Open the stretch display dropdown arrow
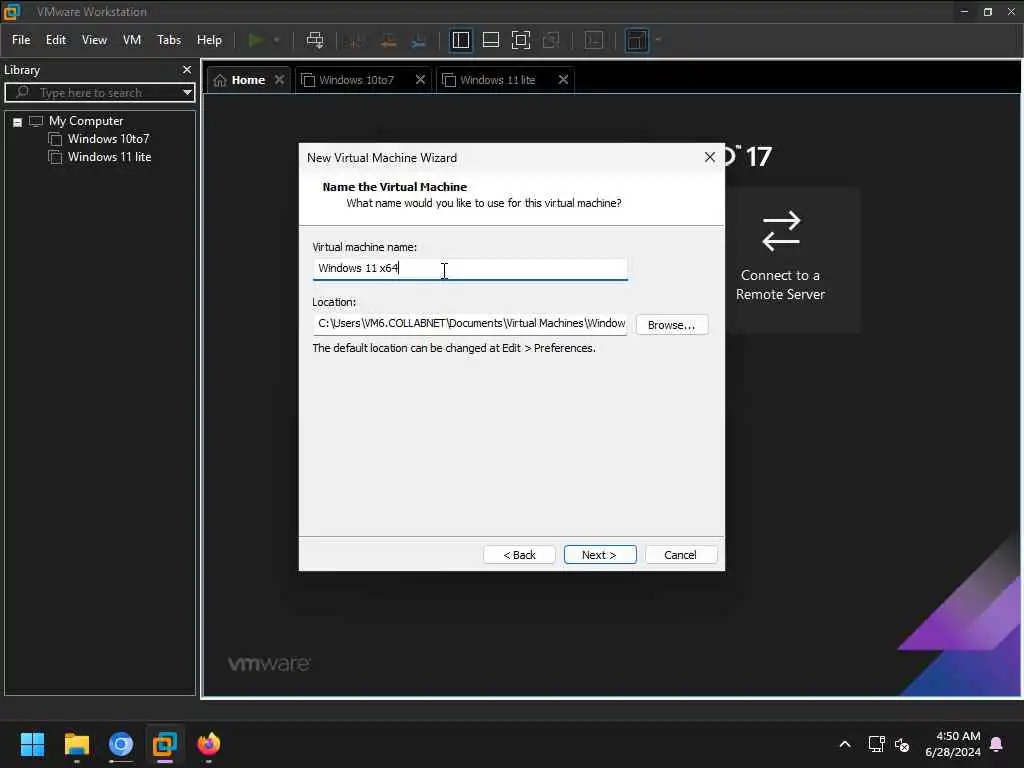The image size is (1024, 768). click(658, 40)
